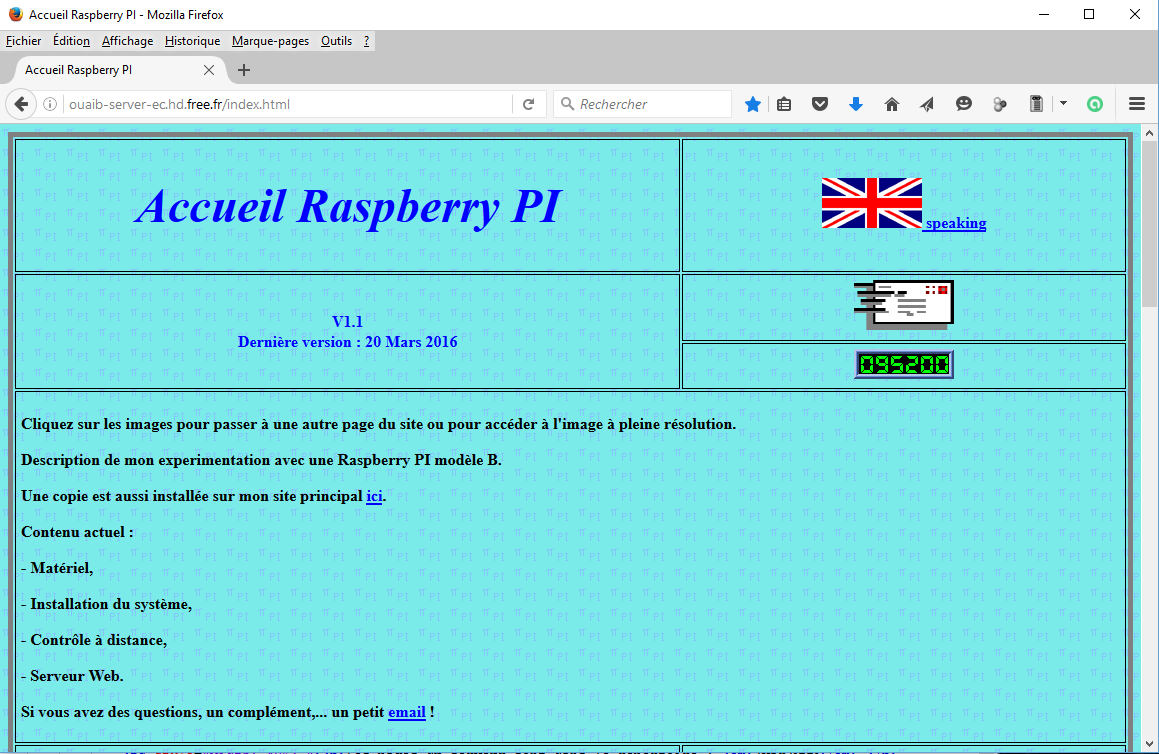Click the site information icon in address bar

click(x=49, y=103)
